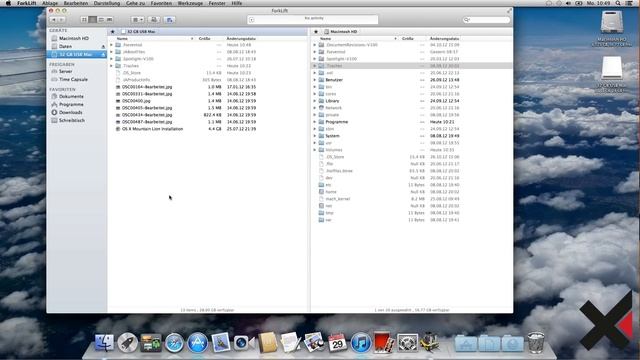The width and height of the screenshot is (640, 360).
Task: Select 32 GB USB Mac in sidebar
Action: pos(76,54)
